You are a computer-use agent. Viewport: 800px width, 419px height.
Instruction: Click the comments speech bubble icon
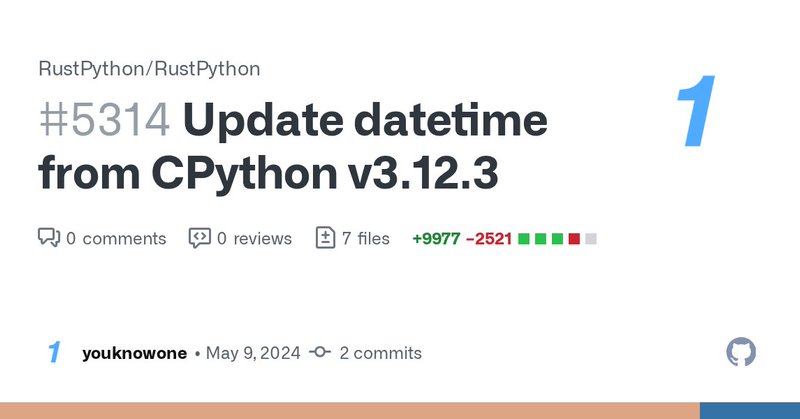point(49,238)
